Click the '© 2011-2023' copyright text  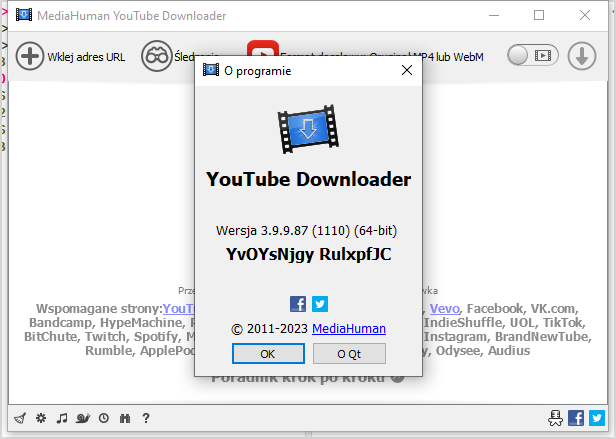click(x=269, y=329)
